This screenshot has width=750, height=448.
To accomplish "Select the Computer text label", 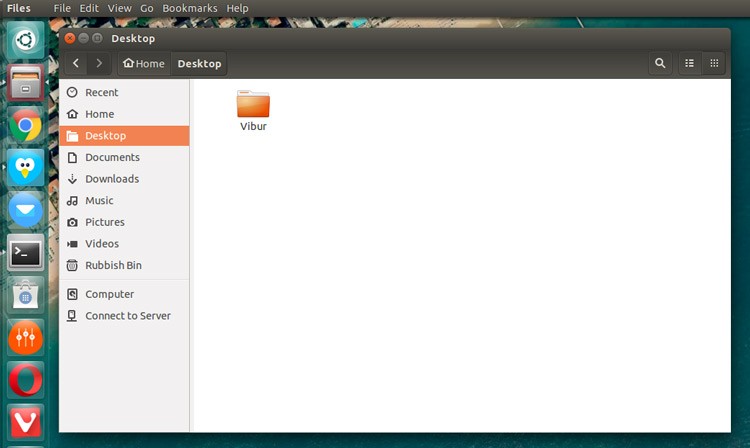I will [110, 294].
